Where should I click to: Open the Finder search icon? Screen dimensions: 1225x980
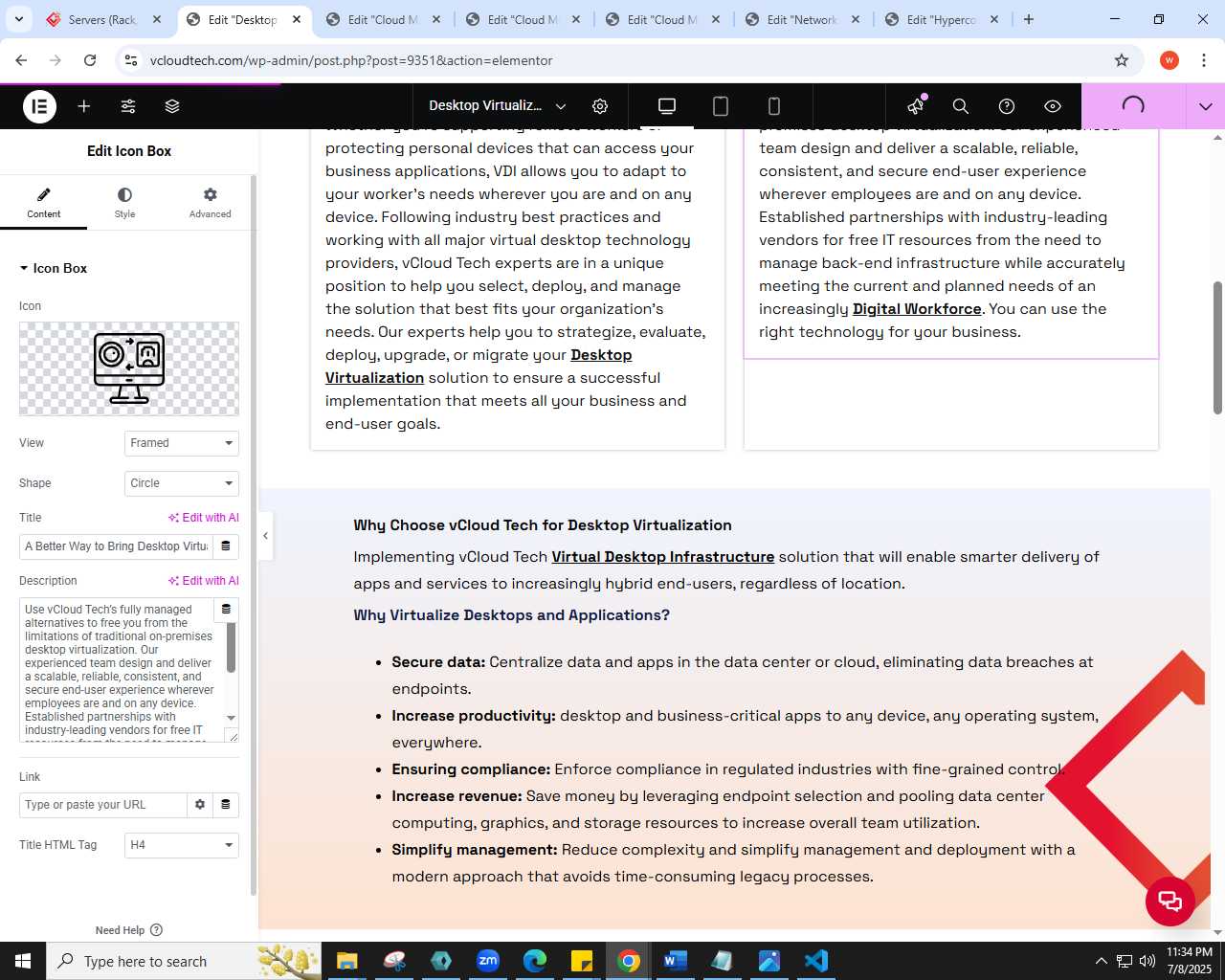pyautogui.click(x=961, y=106)
